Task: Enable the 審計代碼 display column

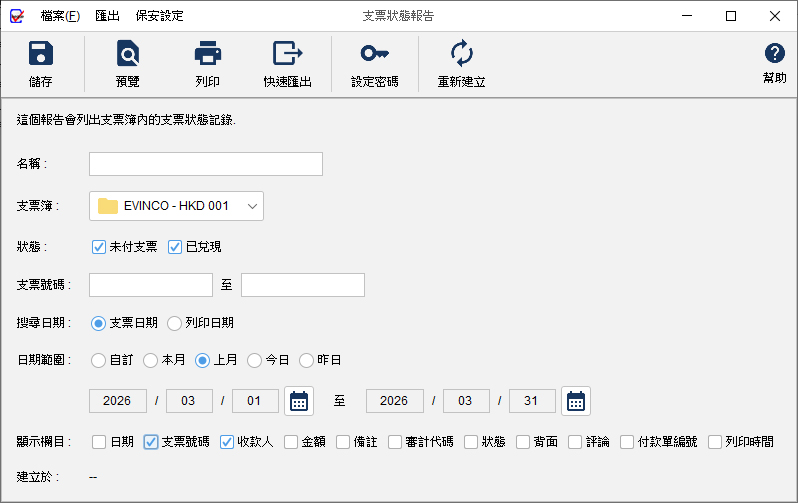Action: [x=394, y=442]
